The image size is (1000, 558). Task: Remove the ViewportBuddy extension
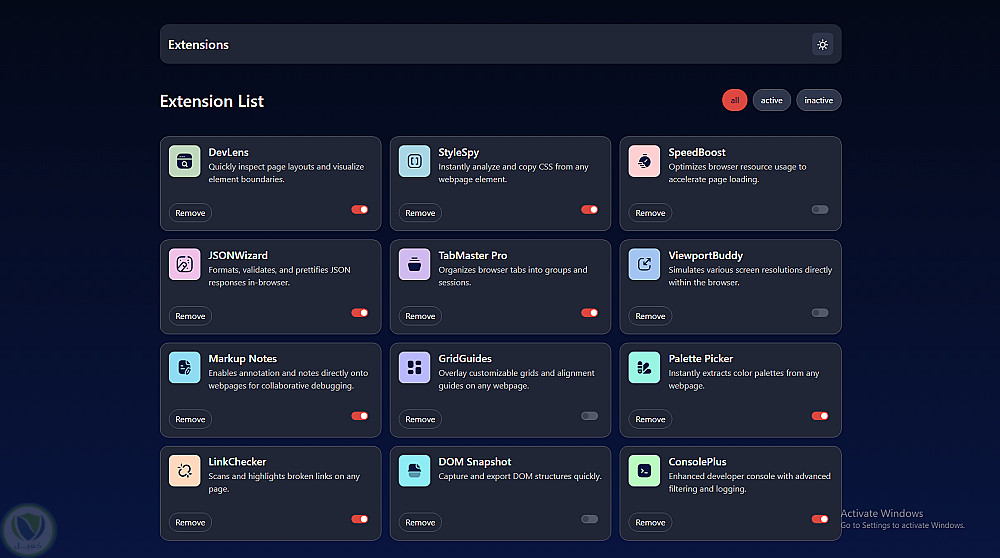[x=650, y=316]
